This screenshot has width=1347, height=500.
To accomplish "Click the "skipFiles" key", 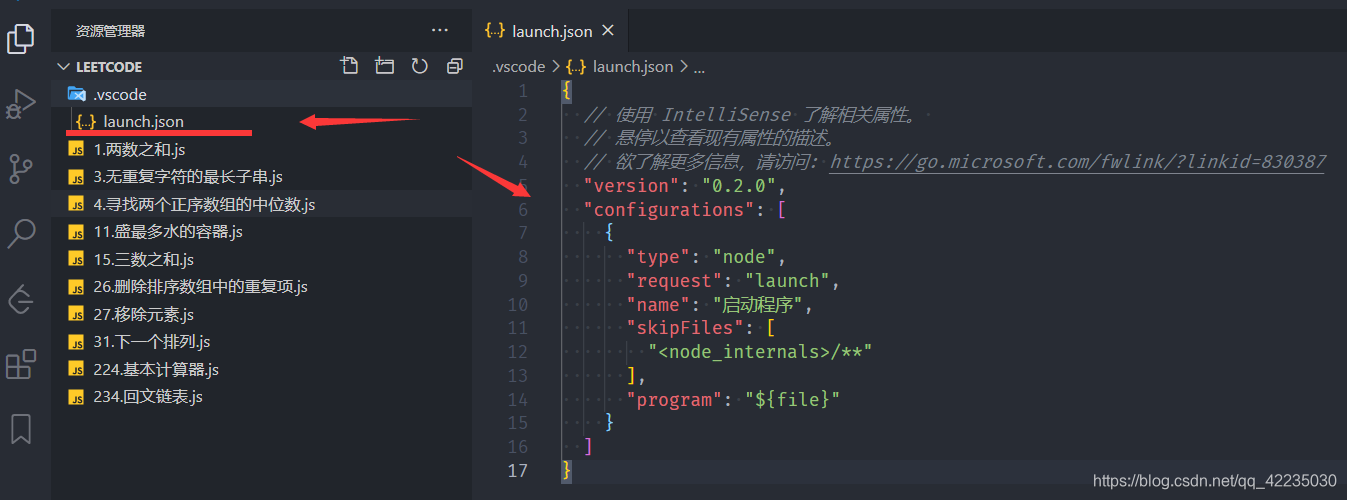I will pos(686,328).
